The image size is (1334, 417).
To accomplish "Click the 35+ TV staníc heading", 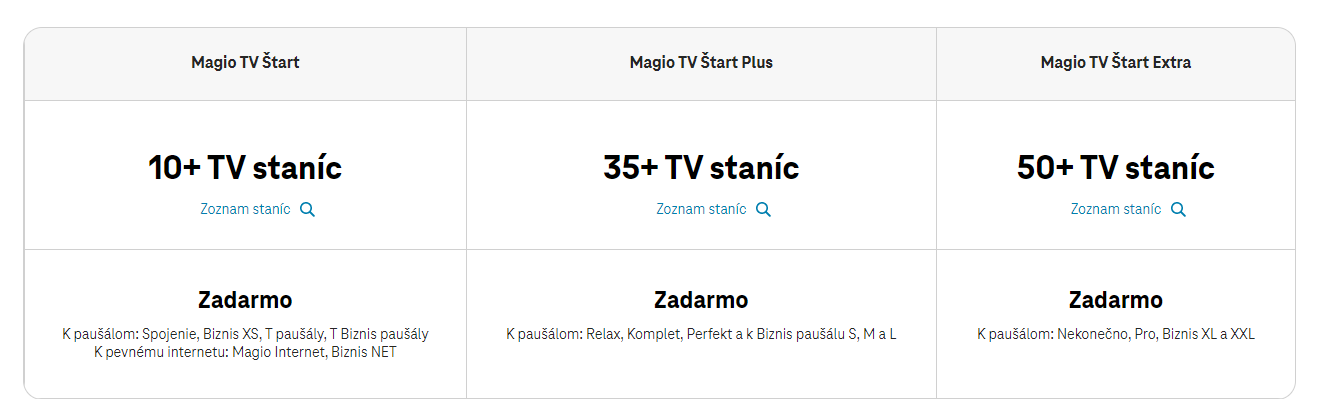I will pos(701,167).
